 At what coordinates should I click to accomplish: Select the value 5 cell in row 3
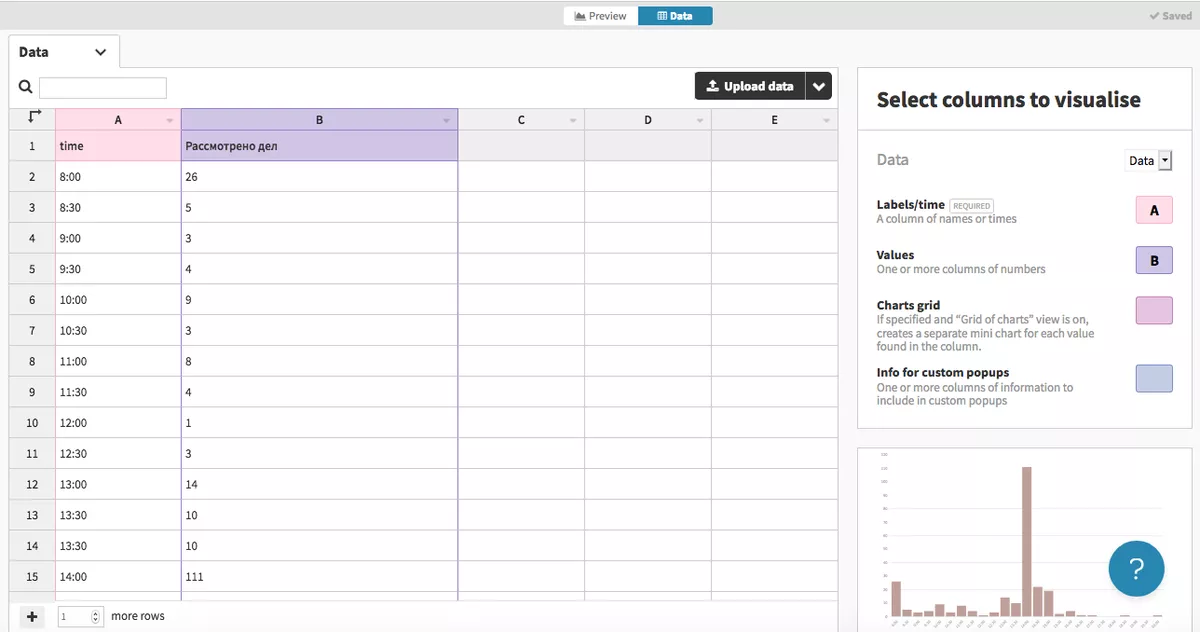(319, 208)
